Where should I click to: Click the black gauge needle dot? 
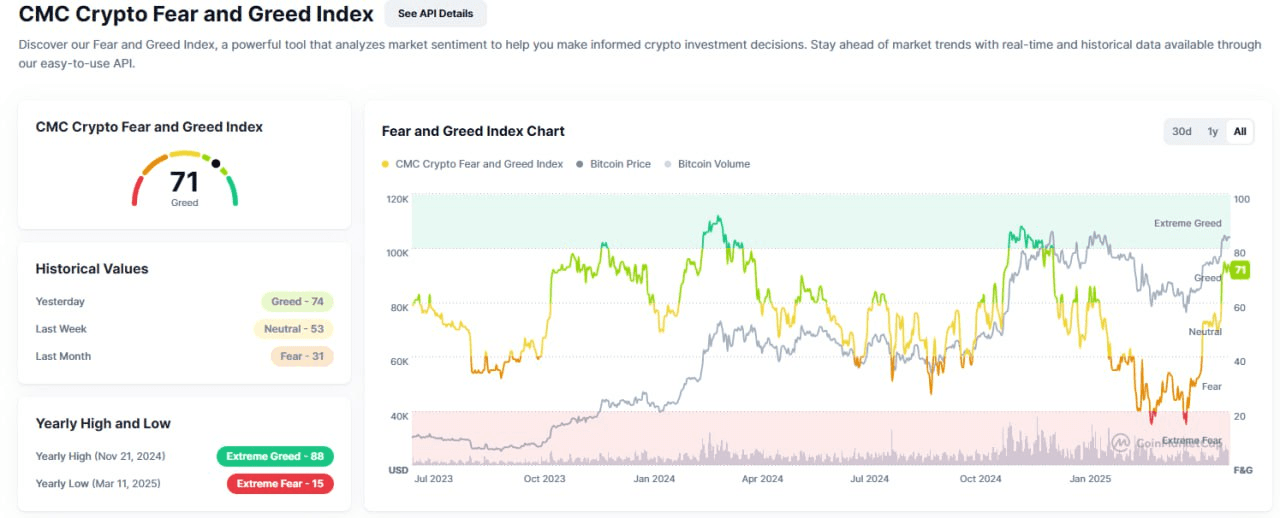point(215,163)
